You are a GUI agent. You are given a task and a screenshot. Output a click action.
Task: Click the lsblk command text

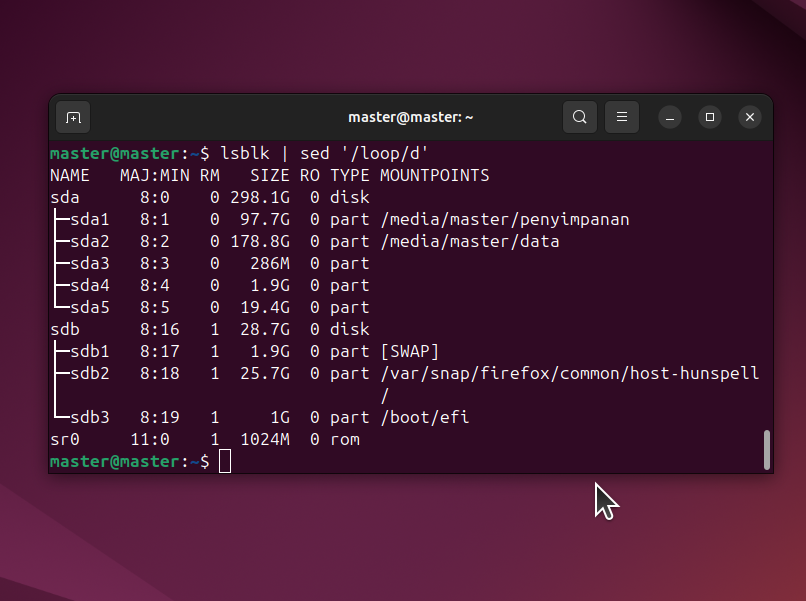(245, 154)
